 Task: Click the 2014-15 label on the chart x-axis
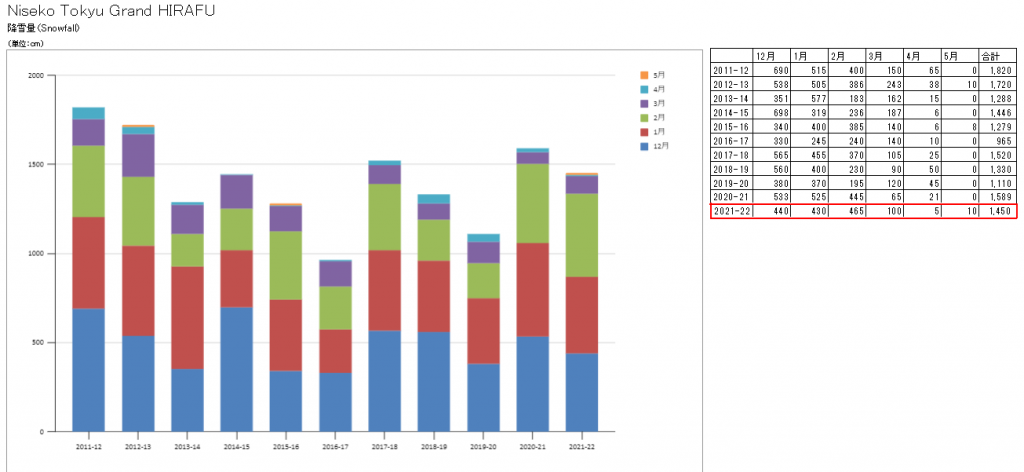coord(236,447)
